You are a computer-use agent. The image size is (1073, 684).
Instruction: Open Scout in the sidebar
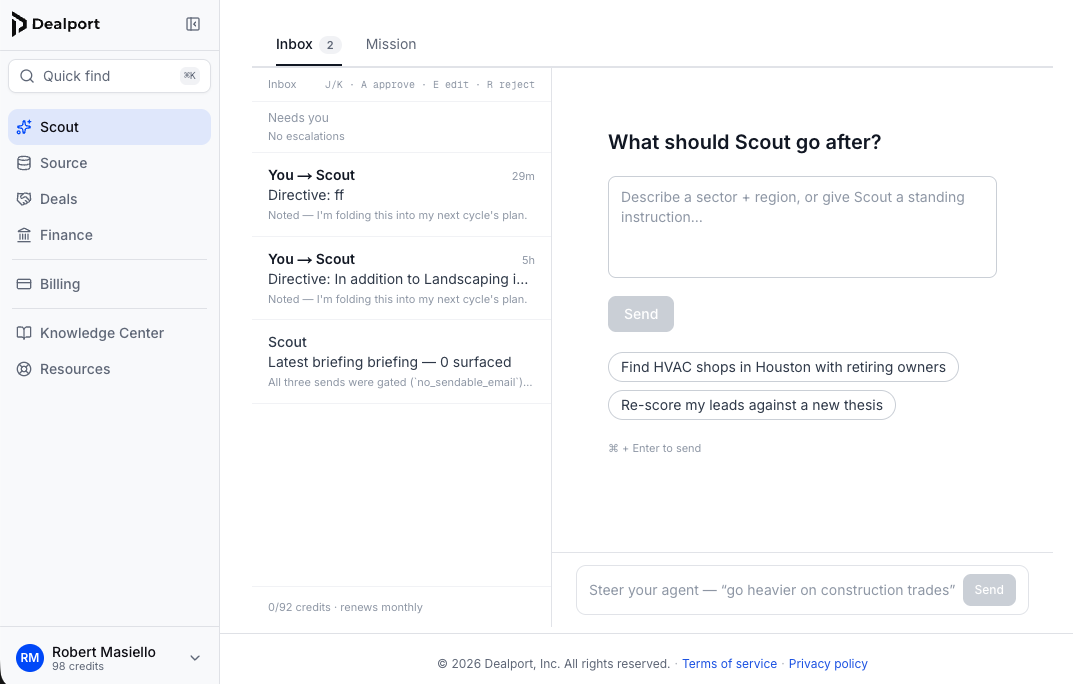point(109,127)
